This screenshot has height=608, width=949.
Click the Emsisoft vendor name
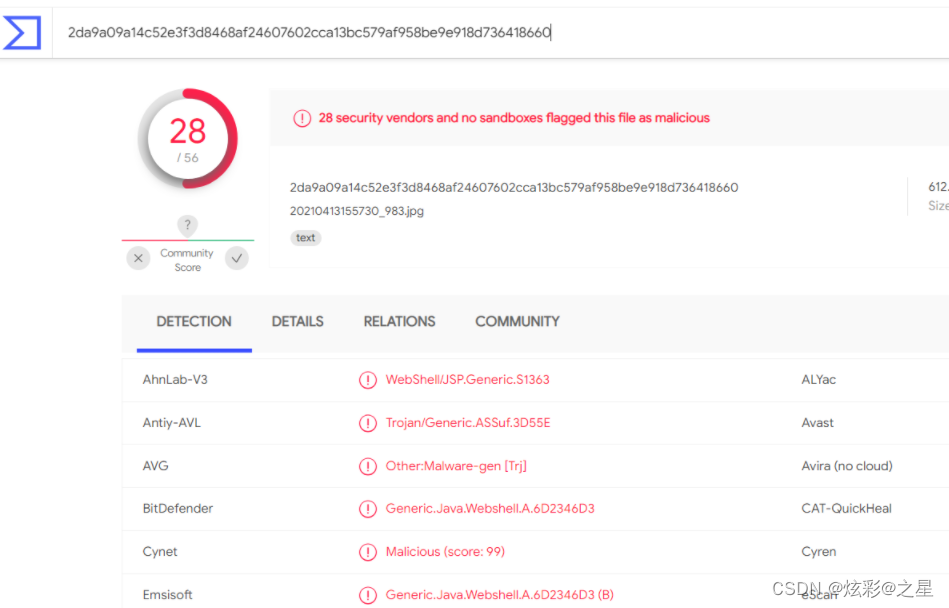point(167,595)
